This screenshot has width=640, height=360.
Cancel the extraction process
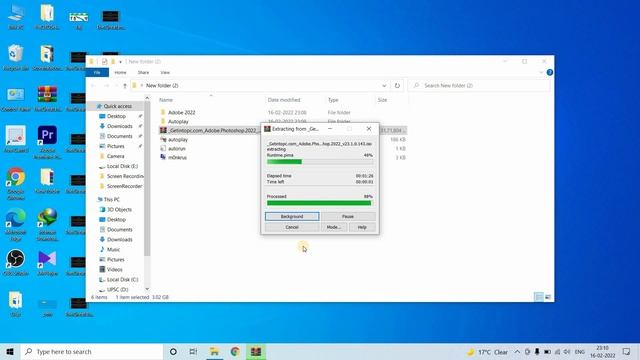click(x=292, y=227)
